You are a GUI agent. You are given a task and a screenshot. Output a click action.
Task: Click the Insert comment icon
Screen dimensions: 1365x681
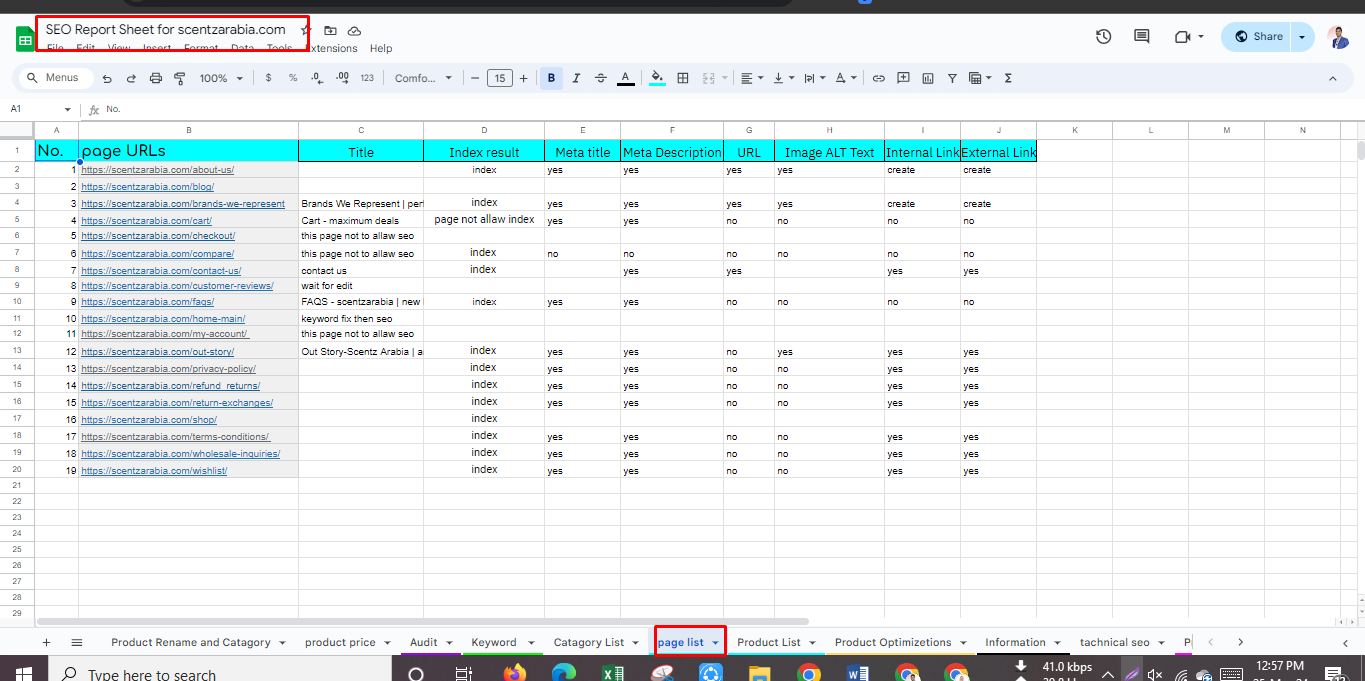[903, 78]
